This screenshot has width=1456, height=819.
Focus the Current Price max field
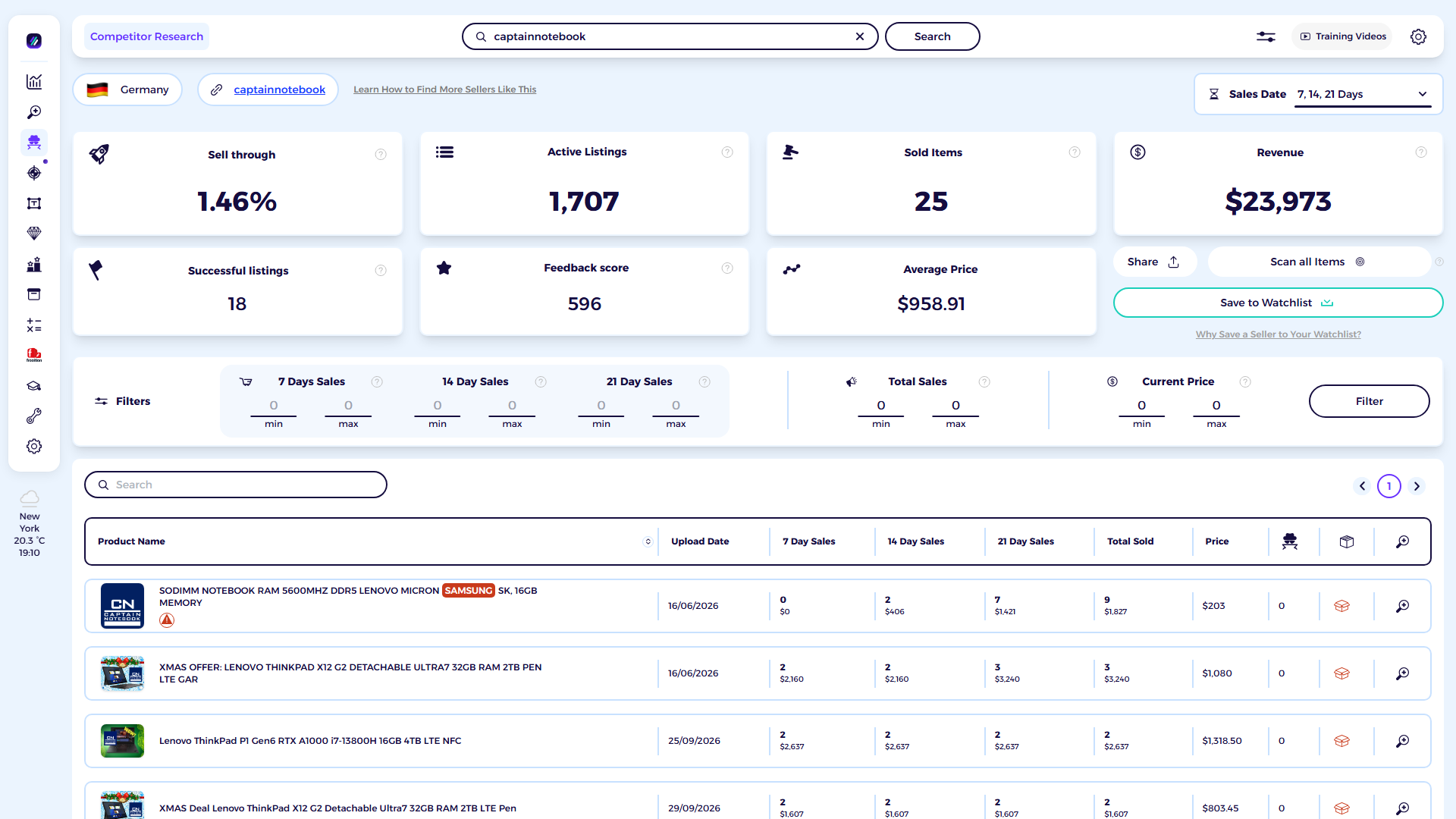[x=1216, y=406]
